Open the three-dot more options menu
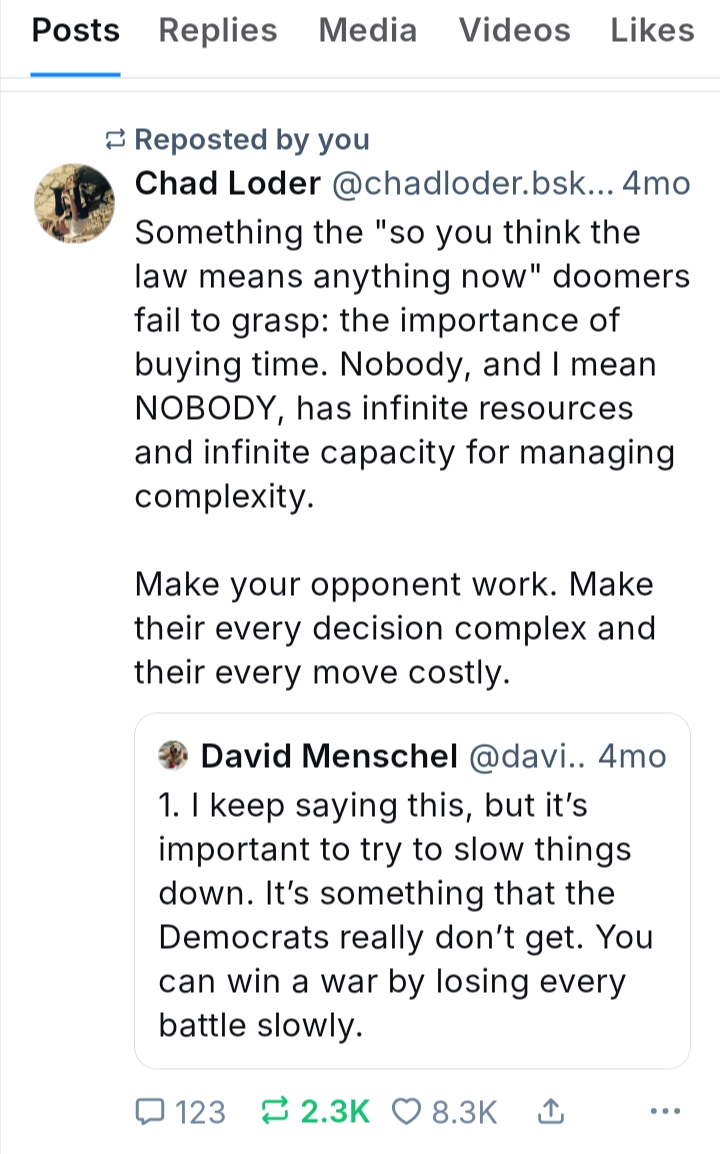The image size is (720, 1154). click(665, 1111)
